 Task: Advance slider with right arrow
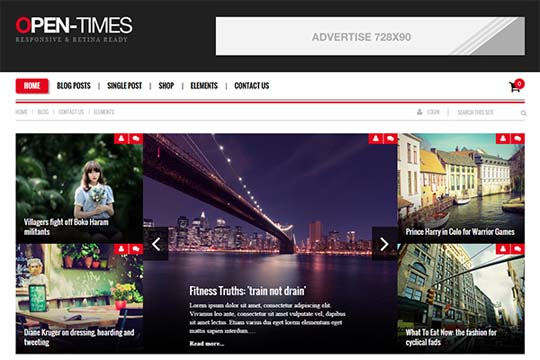(385, 244)
